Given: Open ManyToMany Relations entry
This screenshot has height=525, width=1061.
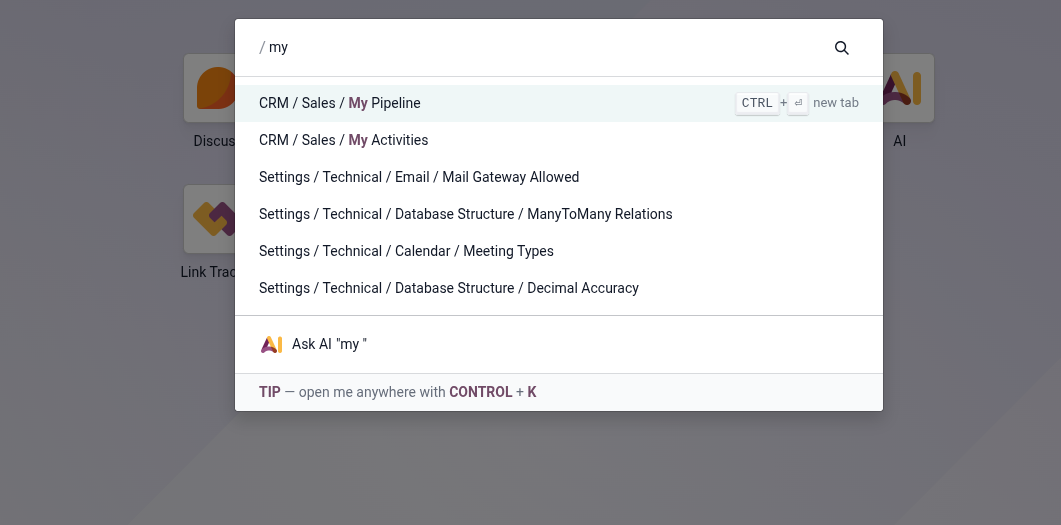Looking at the screenshot, I should 465,214.
